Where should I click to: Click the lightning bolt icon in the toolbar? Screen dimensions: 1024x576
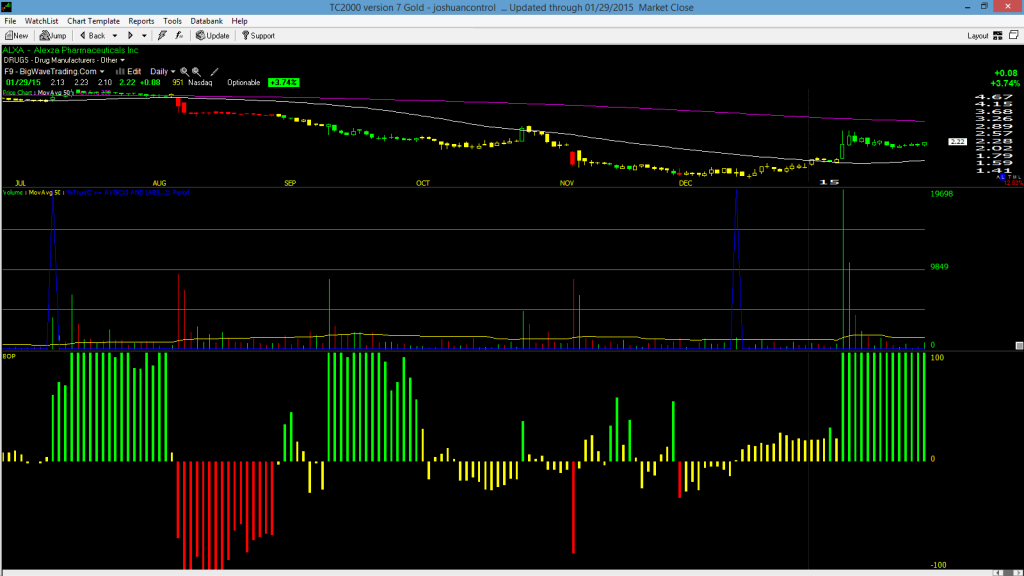(x=162, y=36)
